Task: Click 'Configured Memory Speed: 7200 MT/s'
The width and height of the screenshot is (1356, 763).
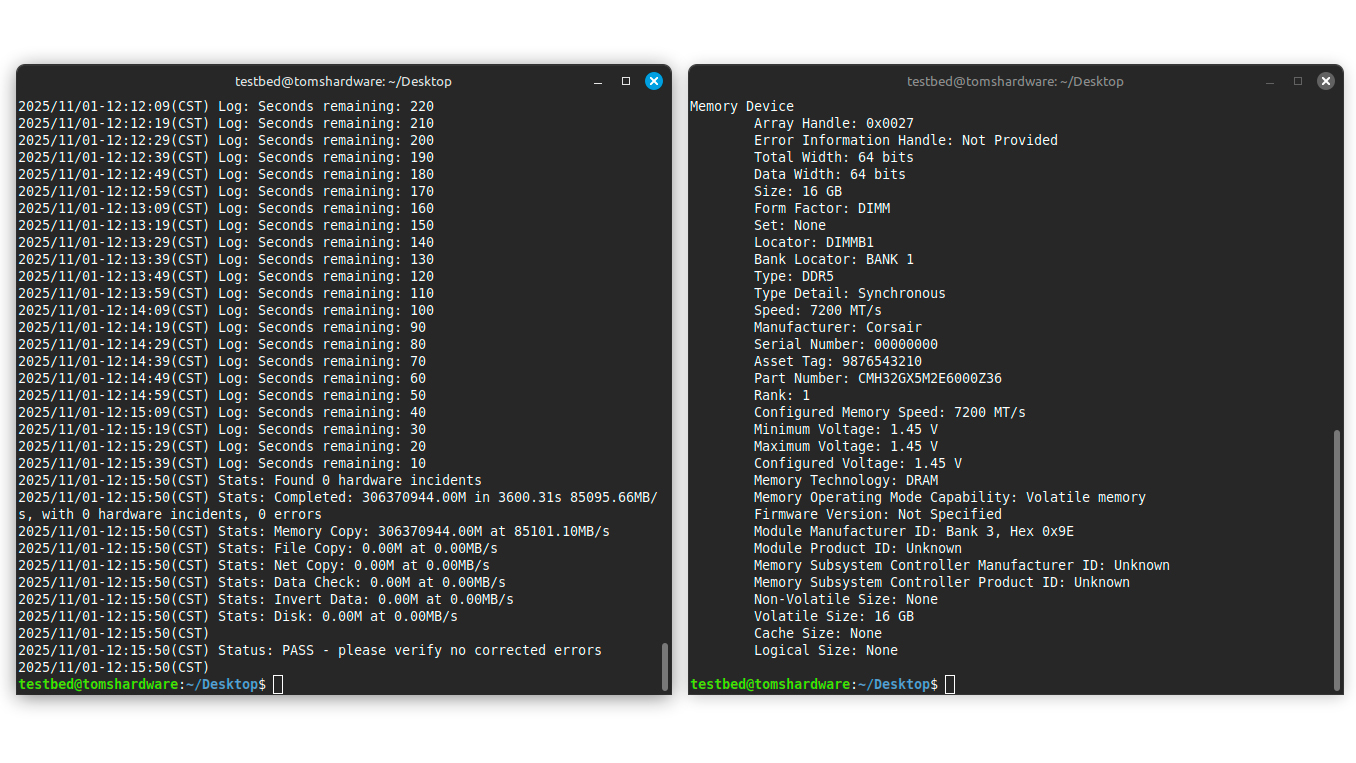Action: pyautogui.click(x=890, y=412)
